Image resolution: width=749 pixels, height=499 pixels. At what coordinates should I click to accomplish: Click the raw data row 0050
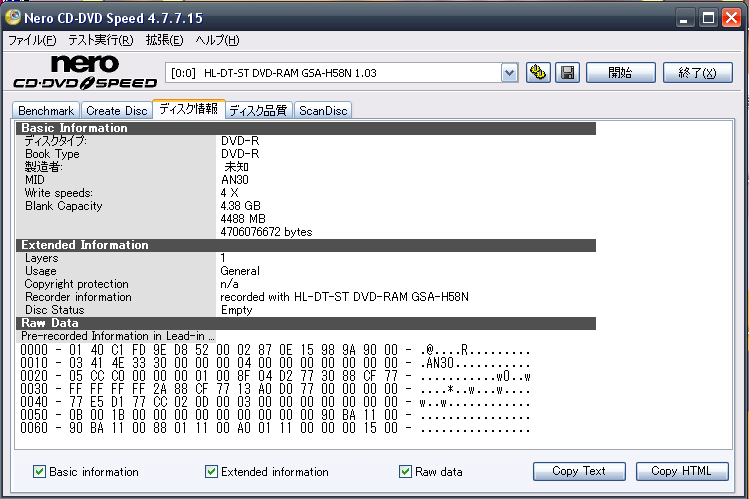click(x=275, y=415)
